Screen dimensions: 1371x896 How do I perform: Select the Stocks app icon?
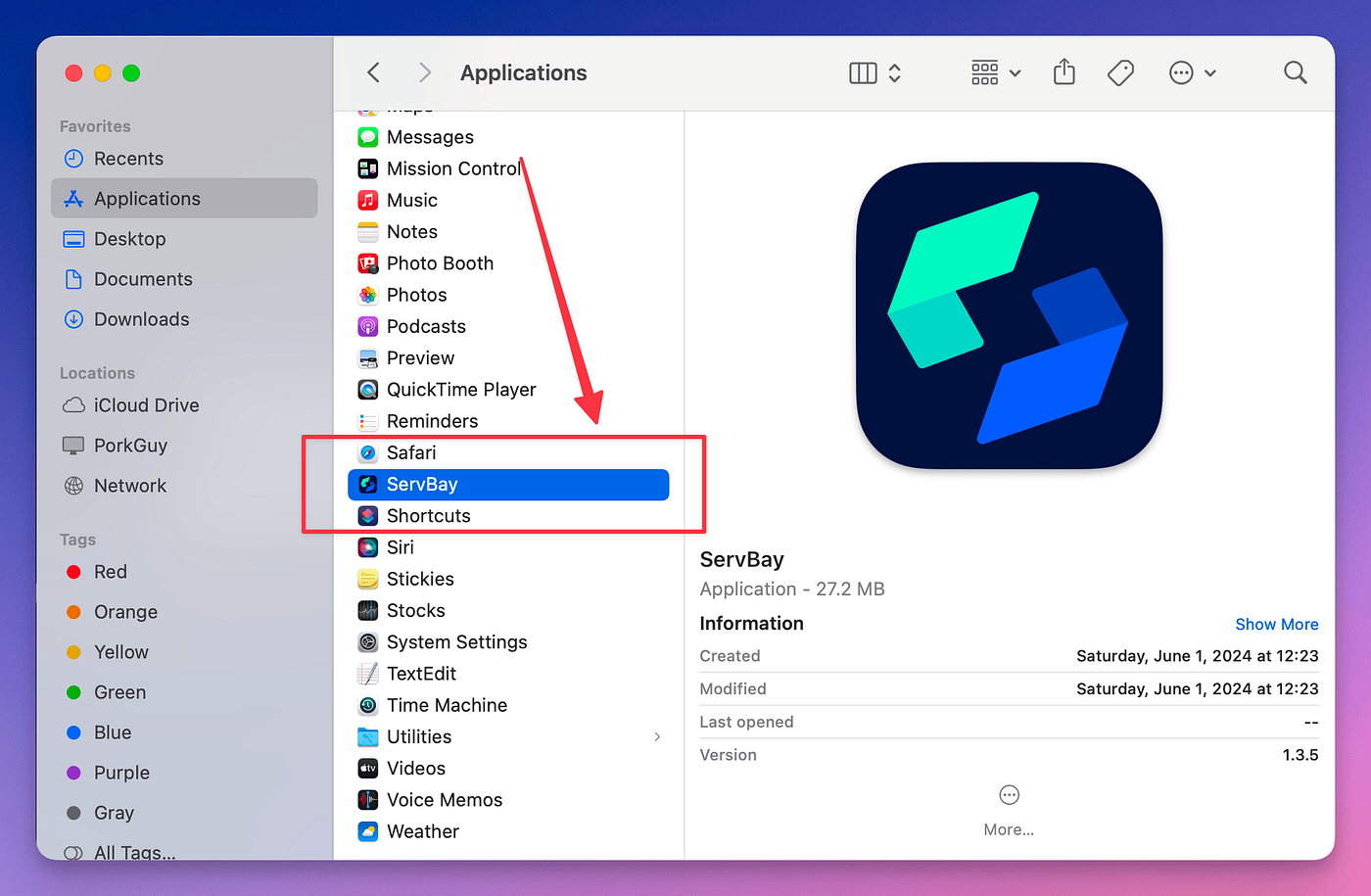[368, 610]
